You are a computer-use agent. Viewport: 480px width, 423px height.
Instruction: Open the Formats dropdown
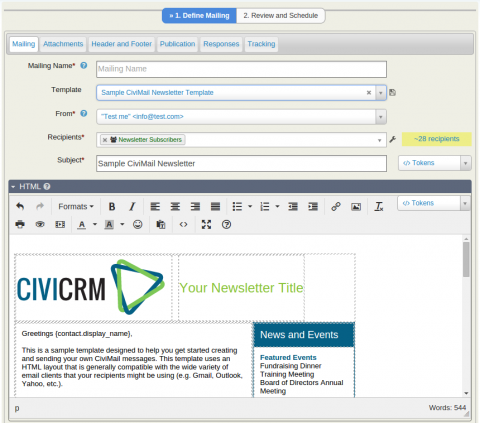click(x=76, y=207)
